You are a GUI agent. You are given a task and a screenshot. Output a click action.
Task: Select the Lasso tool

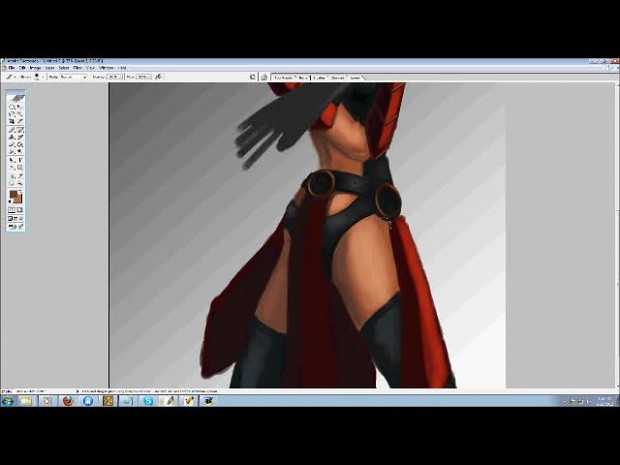[12, 114]
